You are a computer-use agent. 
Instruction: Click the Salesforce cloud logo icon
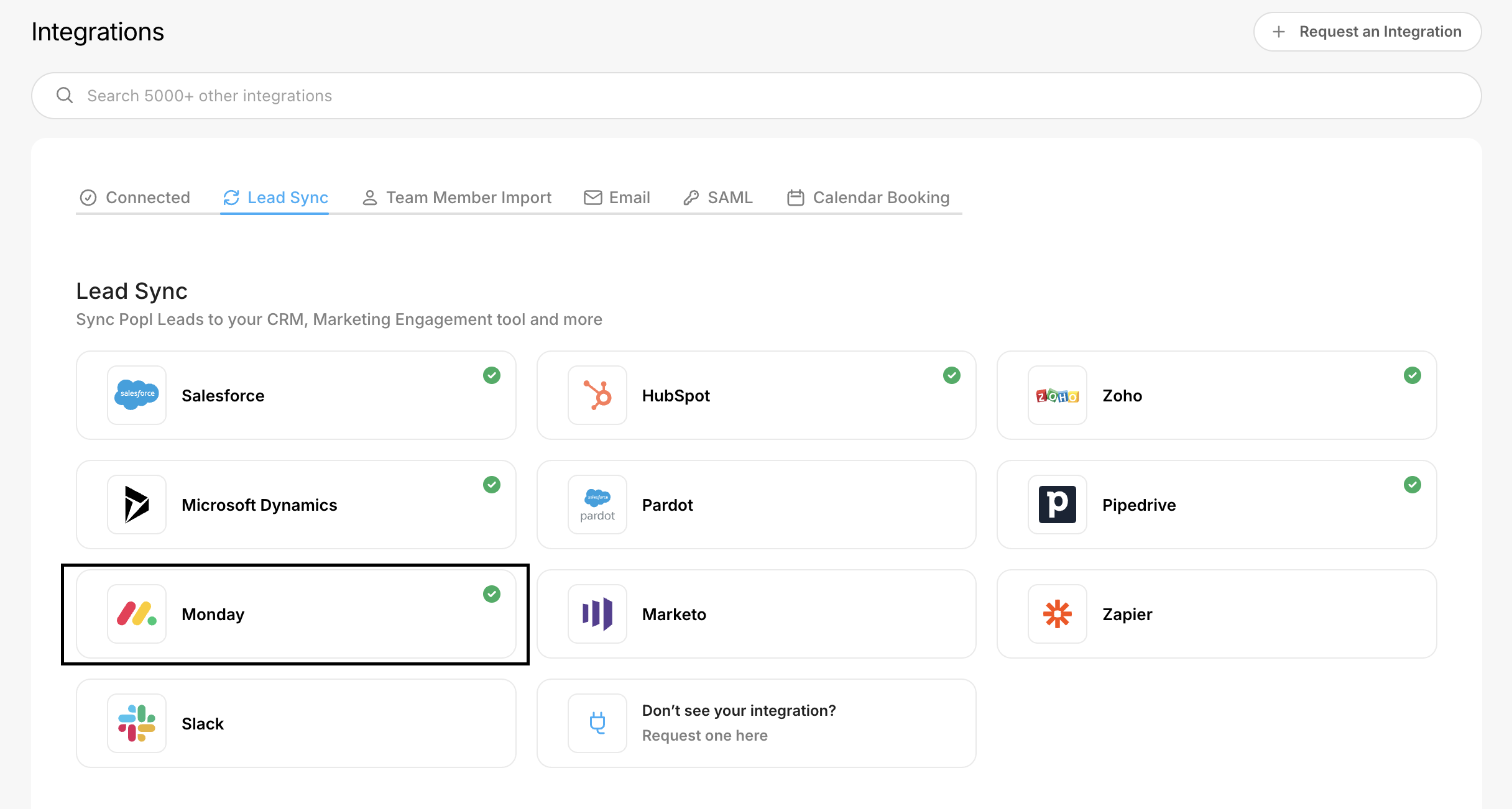click(137, 395)
